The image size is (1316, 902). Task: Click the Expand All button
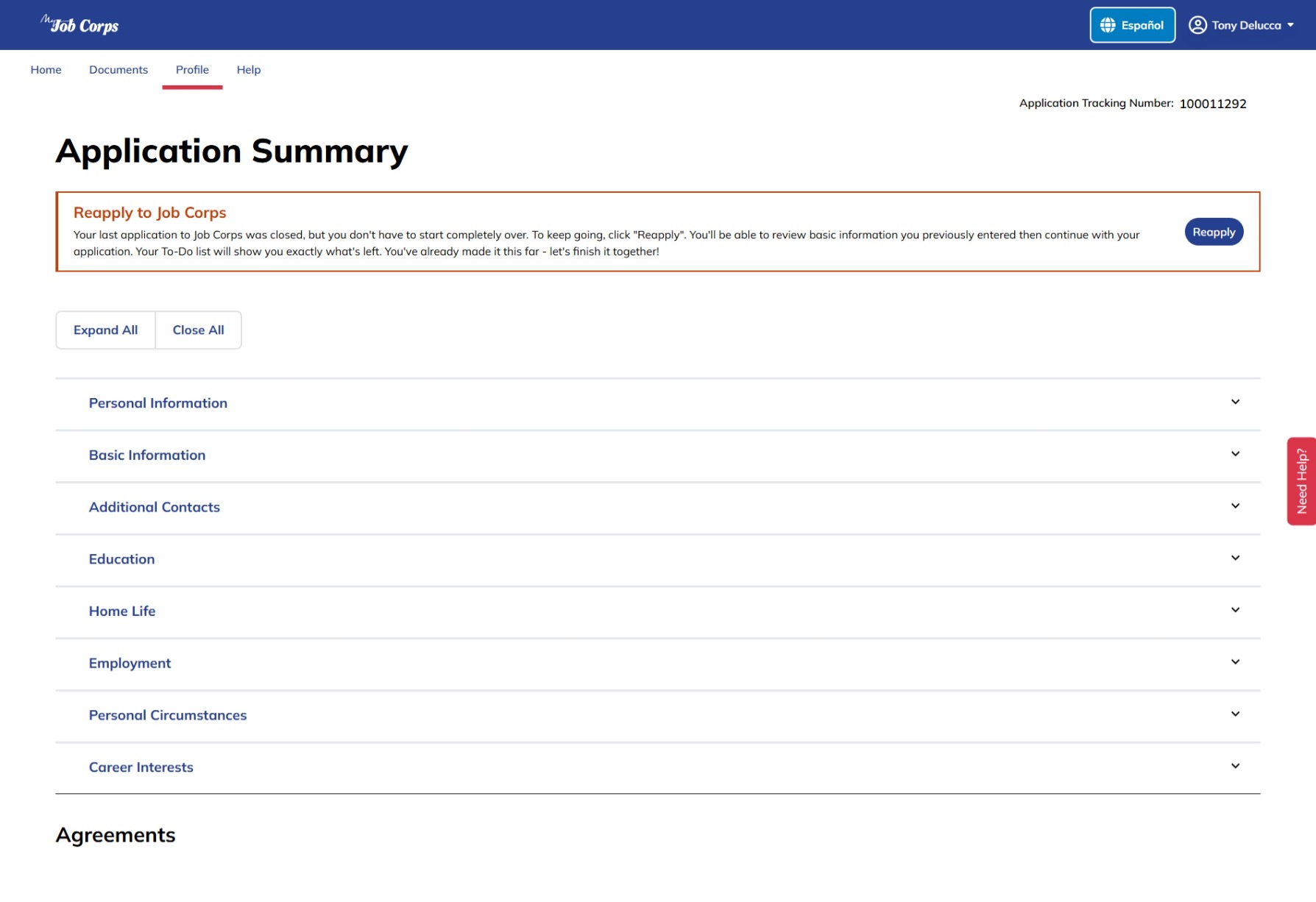[x=105, y=330]
